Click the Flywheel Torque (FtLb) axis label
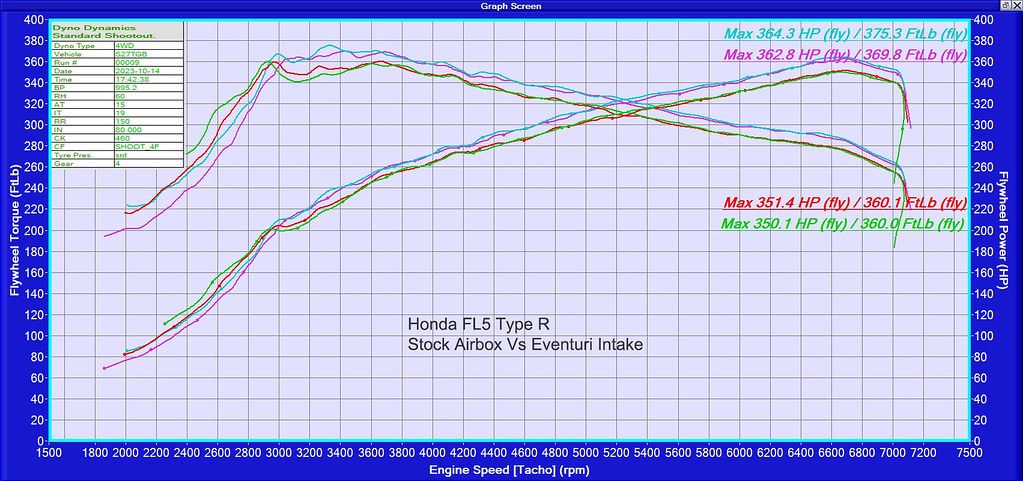This screenshot has width=1023, height=481. 14,230
